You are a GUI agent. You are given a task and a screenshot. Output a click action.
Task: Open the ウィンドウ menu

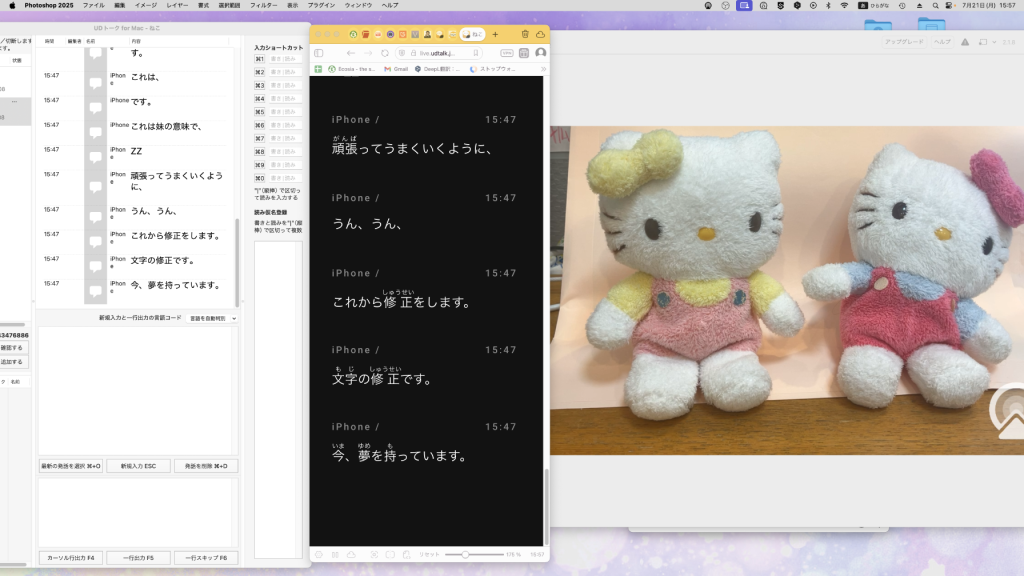(x=359, y=5)
